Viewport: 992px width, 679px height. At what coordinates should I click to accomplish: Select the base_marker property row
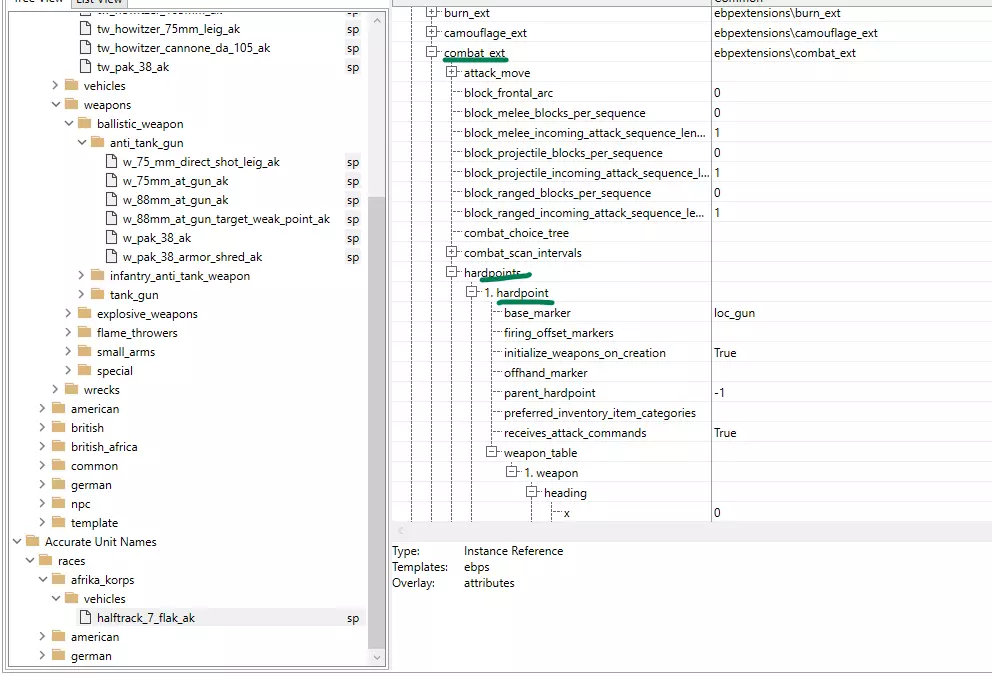pyautogui.click(x=537, y=313)
